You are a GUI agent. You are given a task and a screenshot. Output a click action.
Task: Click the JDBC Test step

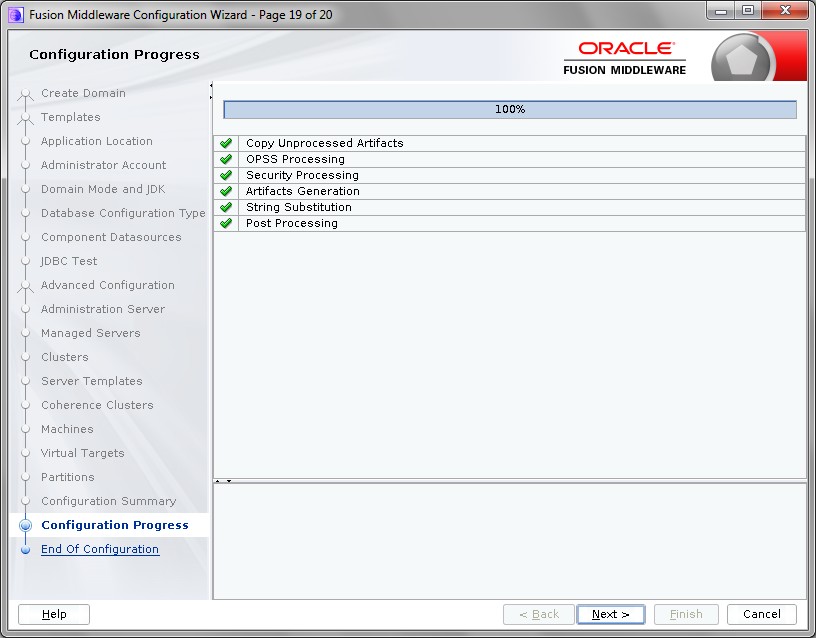point(69,261)
